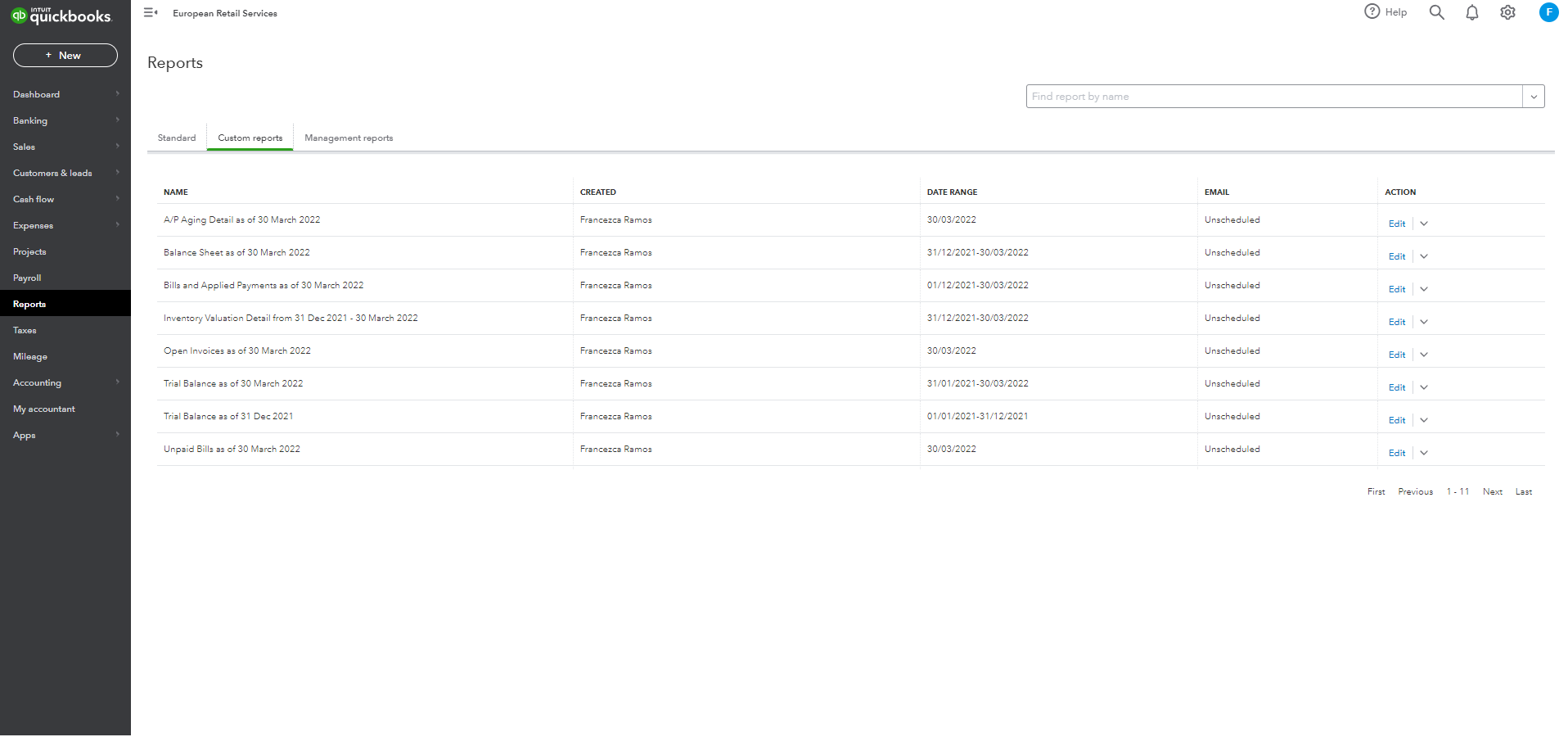Go to Taxes in the sidebar
The width and height of the screenshot is (1568, 737).
(x=65, y=330)
